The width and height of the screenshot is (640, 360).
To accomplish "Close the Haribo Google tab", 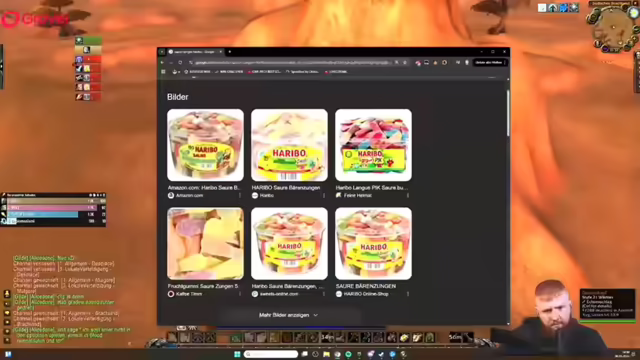I will (220, 52).
